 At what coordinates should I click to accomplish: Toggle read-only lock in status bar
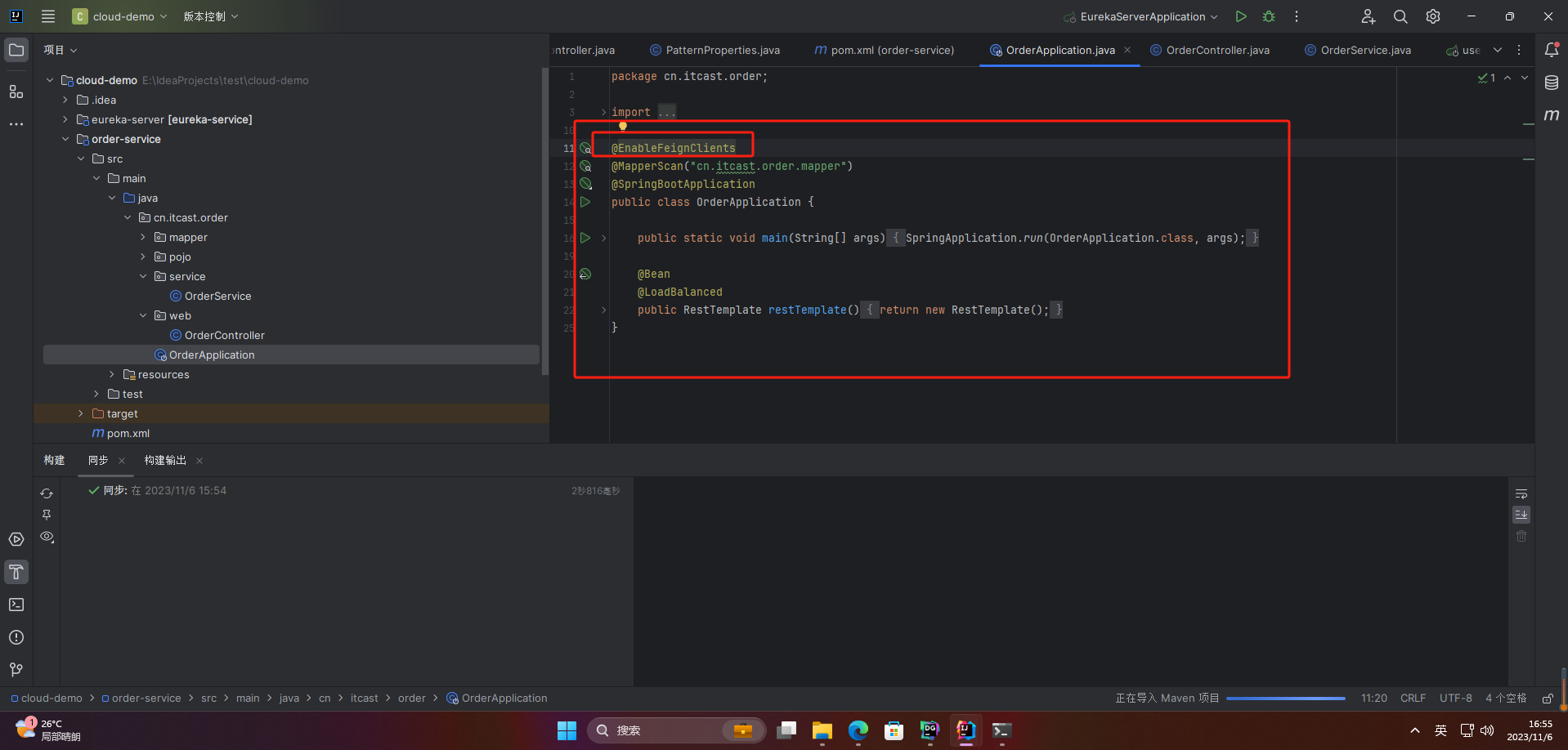point(1548,699)
